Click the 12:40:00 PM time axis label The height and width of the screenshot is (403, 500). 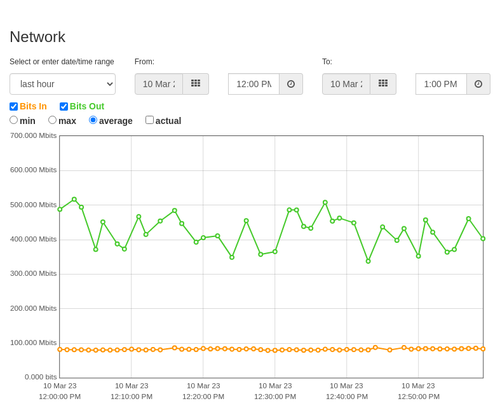(347, 397)
